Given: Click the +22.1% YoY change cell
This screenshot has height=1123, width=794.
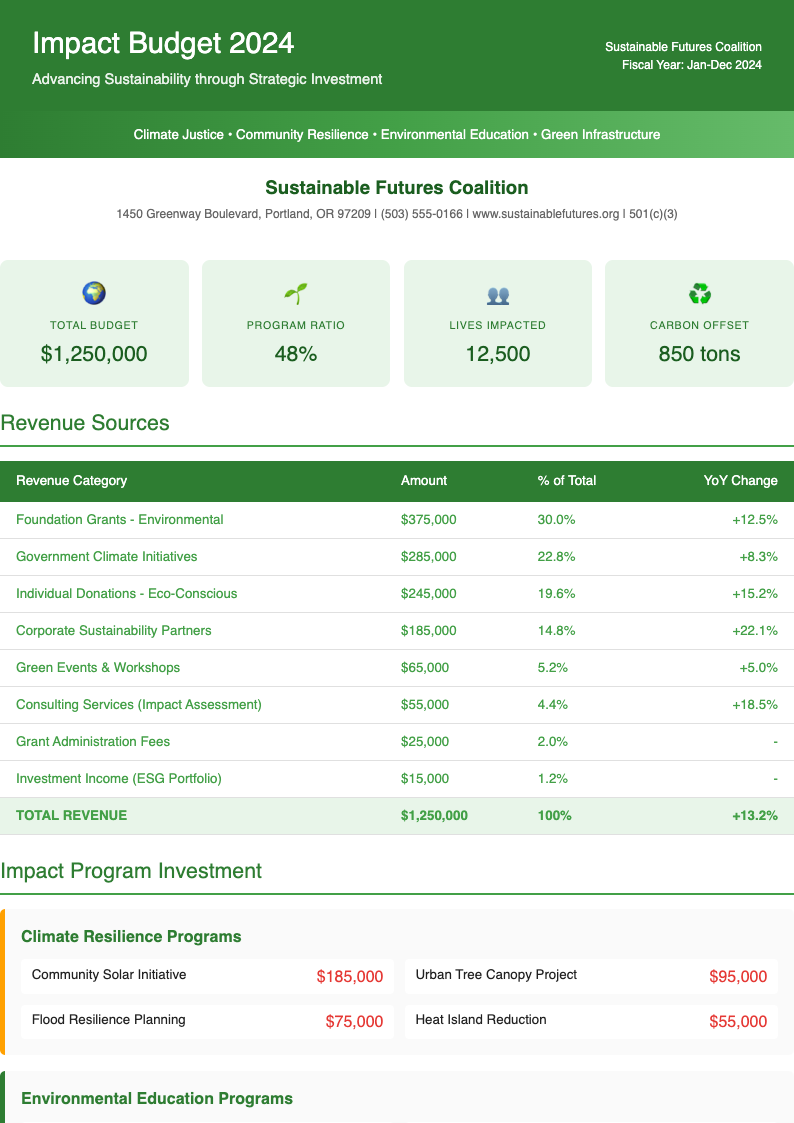Looking at the screenshot, I should point(755,631).
